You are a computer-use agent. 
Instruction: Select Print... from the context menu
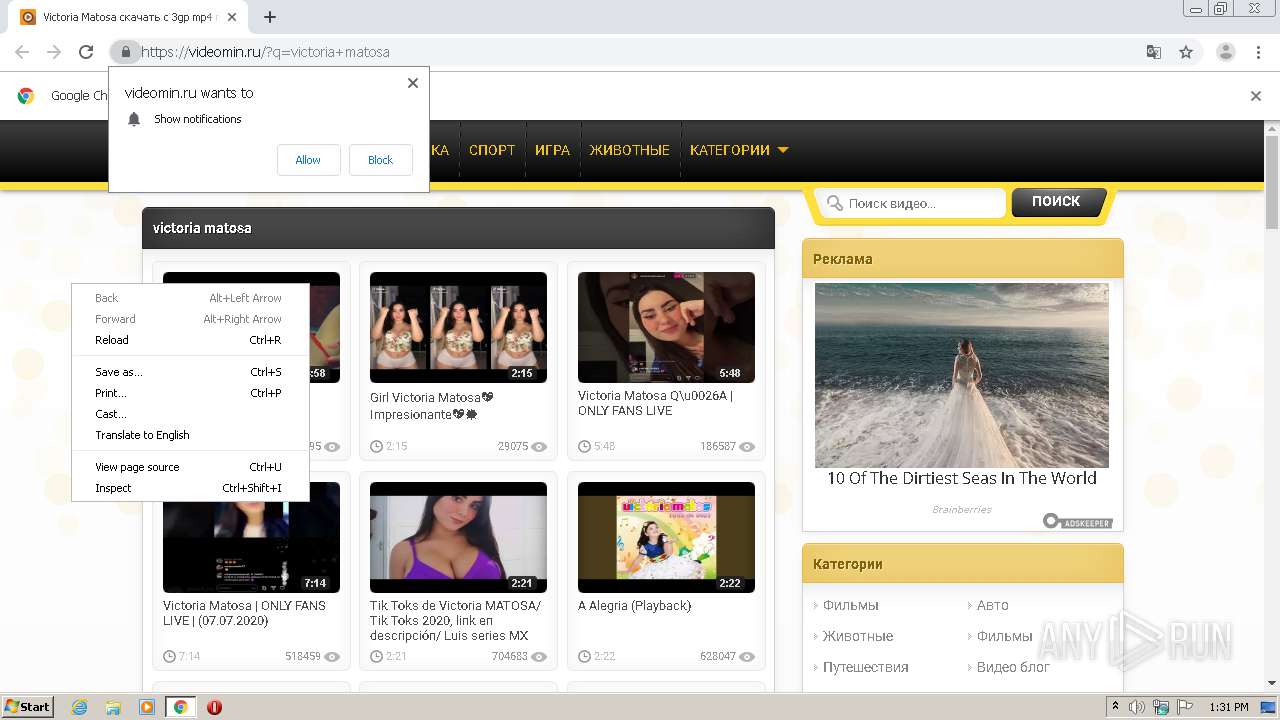pyautogui.click(x=190, y=393)
